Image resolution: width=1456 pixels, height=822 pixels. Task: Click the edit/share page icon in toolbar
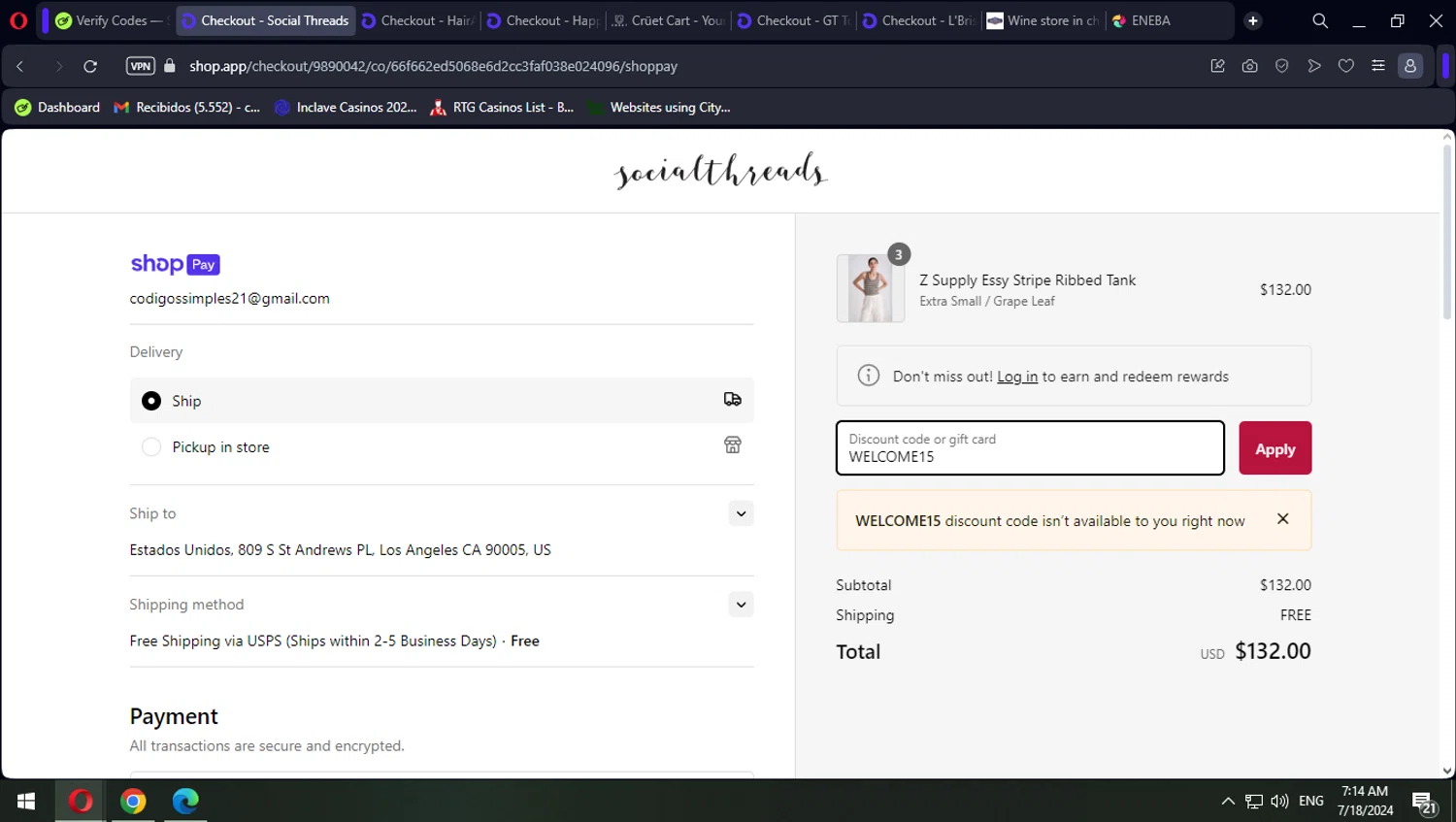point(1218,66)
